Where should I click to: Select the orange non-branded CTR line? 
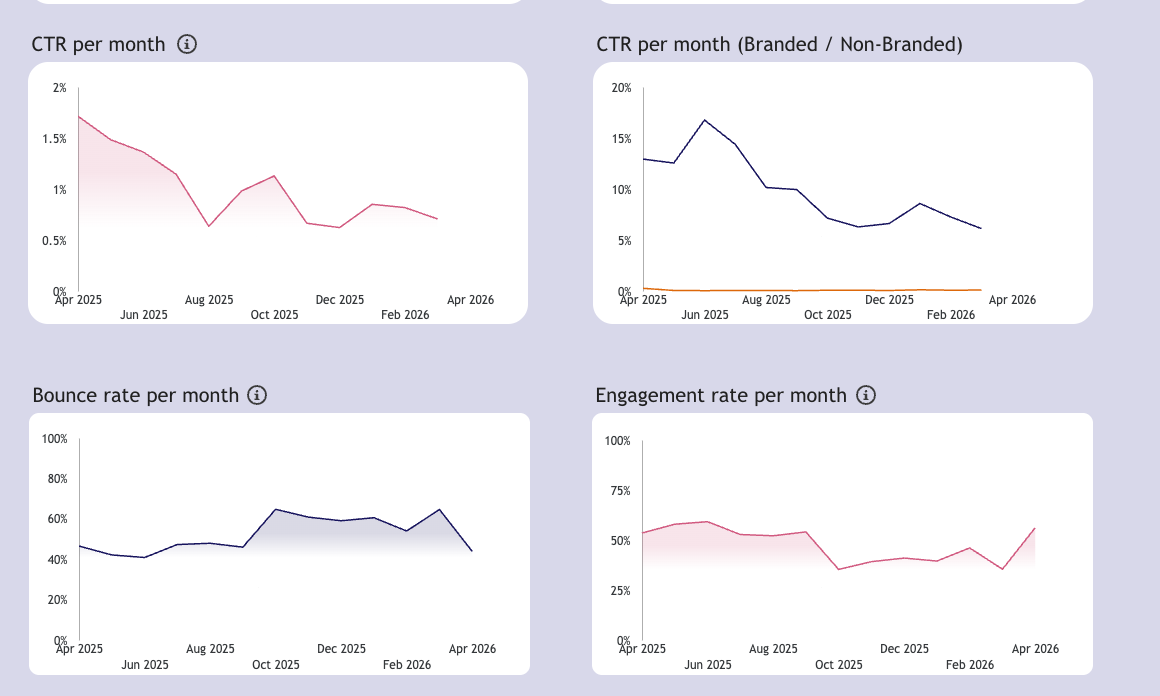[800, 290]
